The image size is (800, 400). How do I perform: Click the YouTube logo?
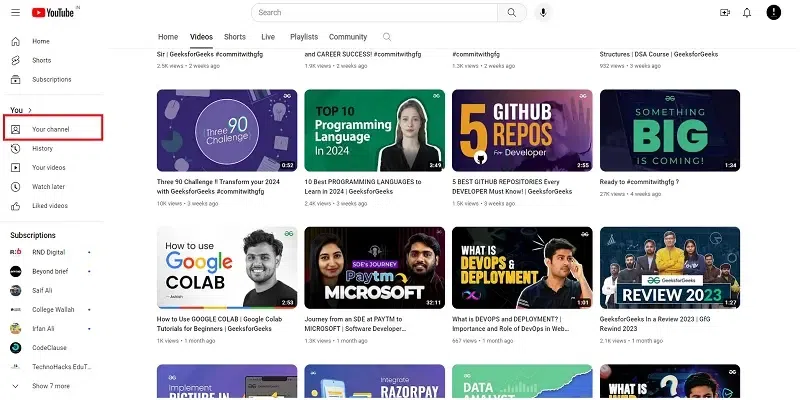[x=53, y=13]
